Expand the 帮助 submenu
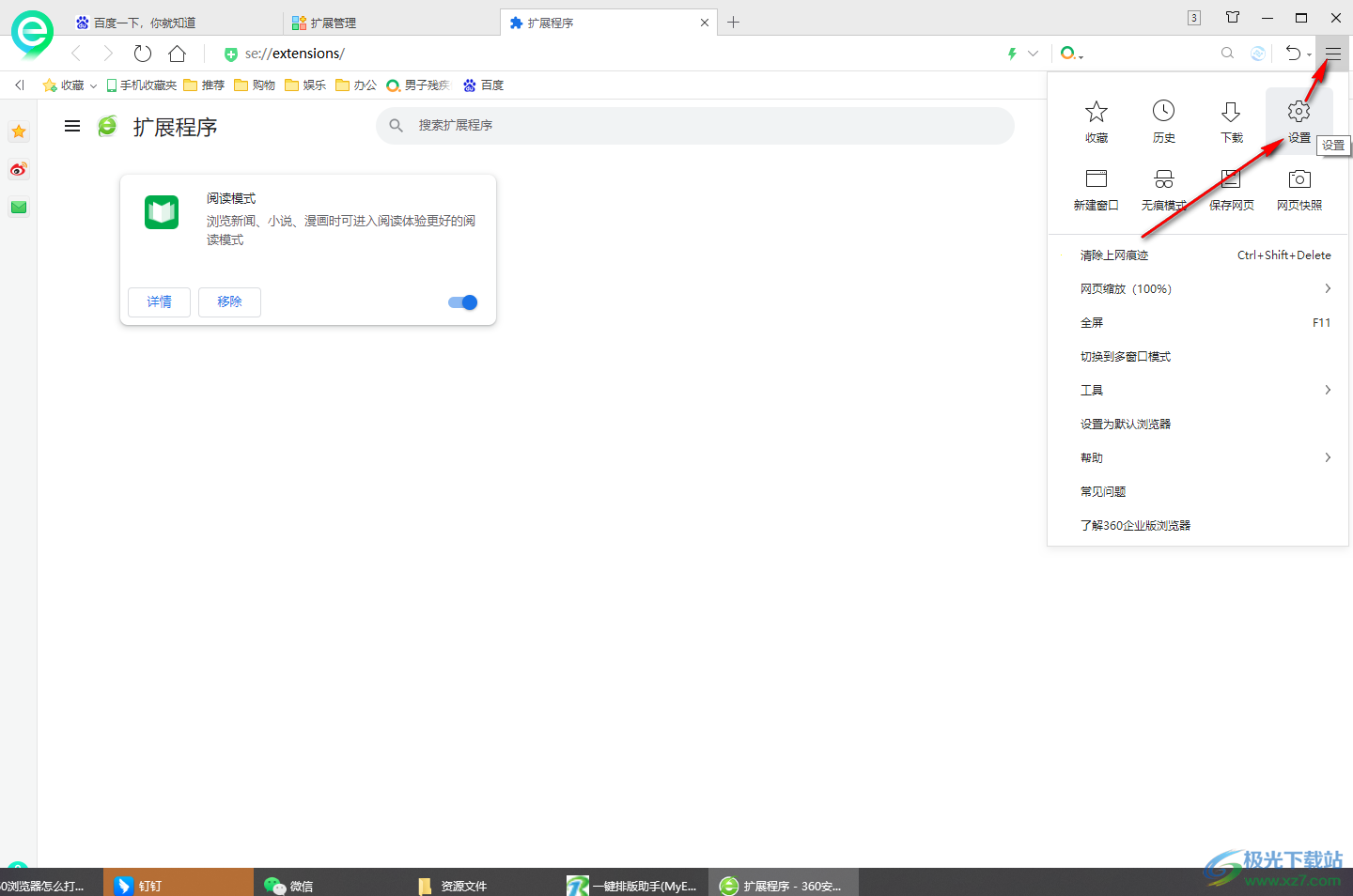Image resolution: width=1353 pixels, height=896 pixels. pos(1198,458)
